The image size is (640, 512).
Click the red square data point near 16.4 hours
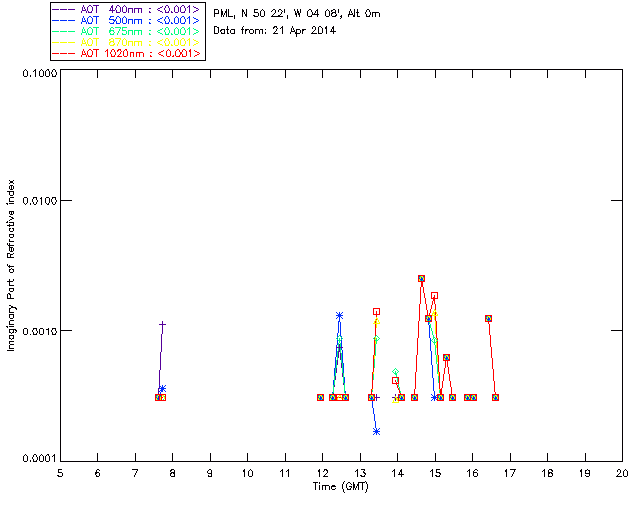pyautogui.click(x=488, y=318)
